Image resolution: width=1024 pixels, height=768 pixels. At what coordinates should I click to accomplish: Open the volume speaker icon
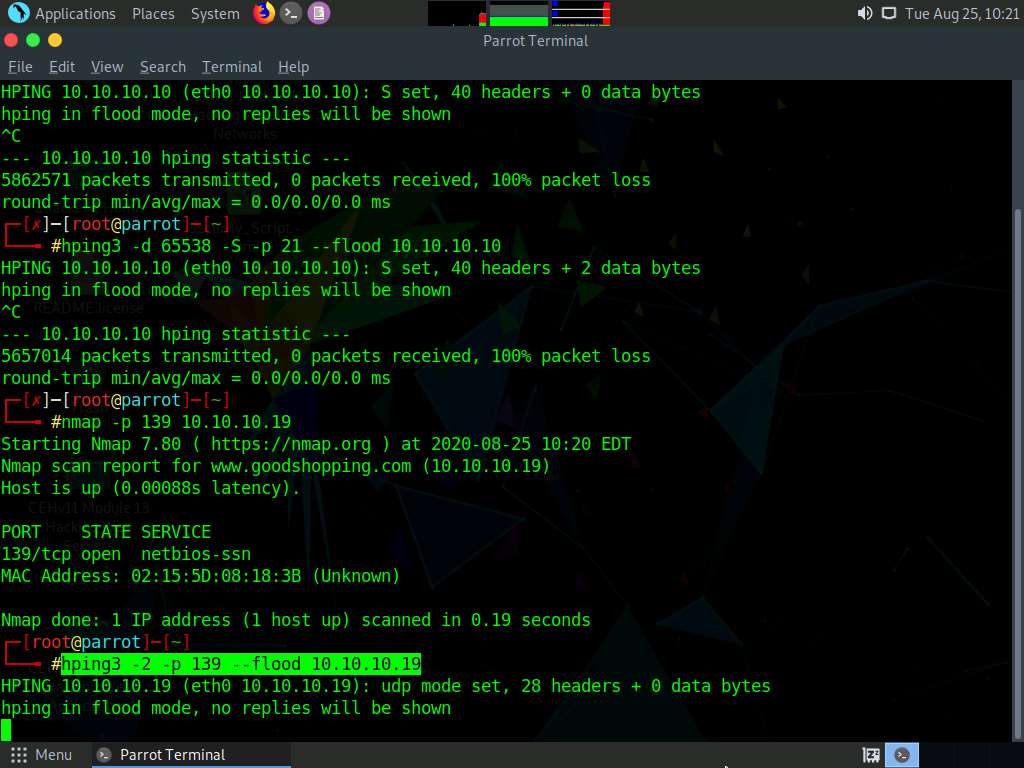pos(865,13)
